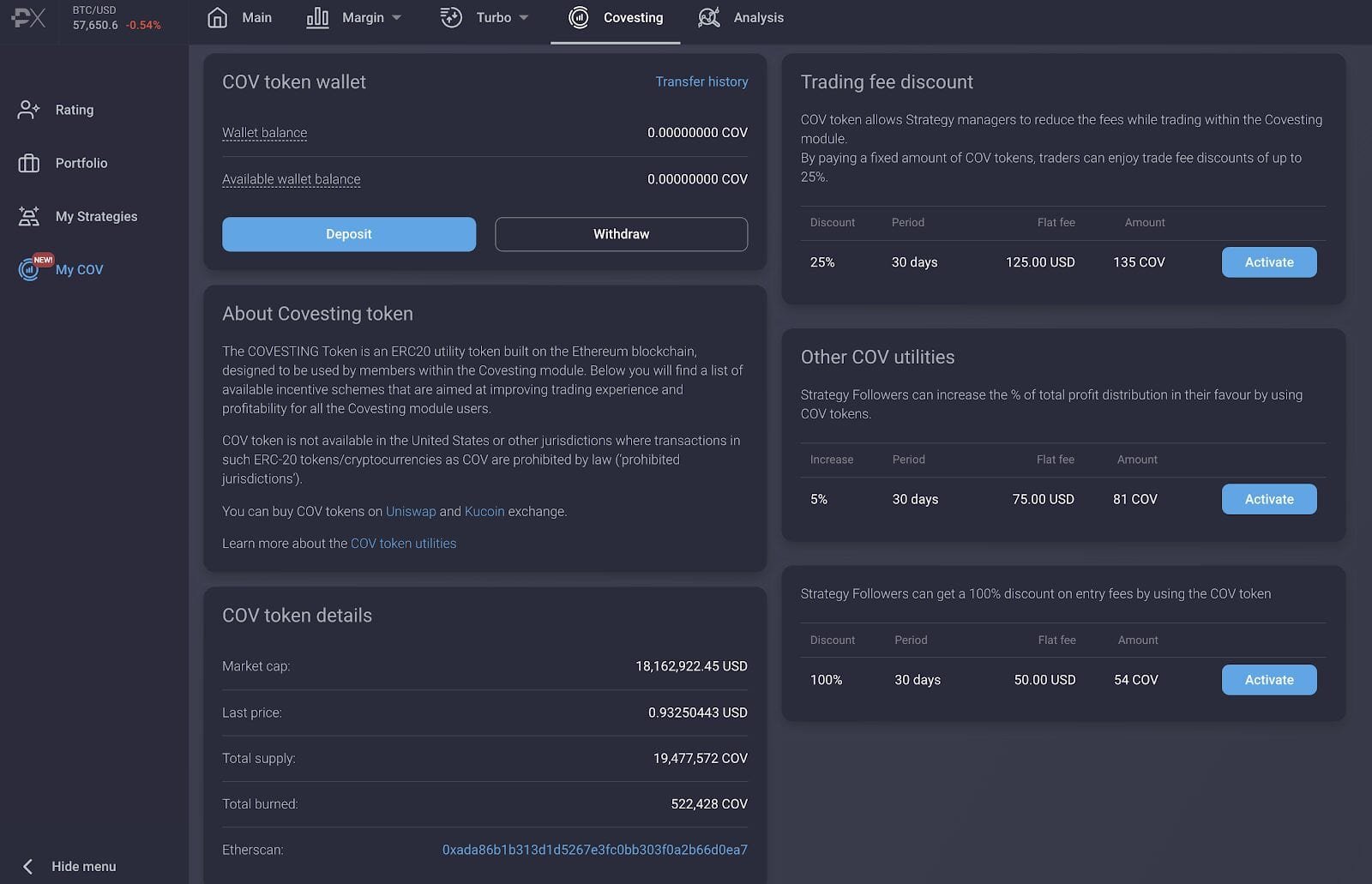The image size is (1372, 884).
Task: Activate the 25% trading fee discount
Action: tap(1269, 262)
